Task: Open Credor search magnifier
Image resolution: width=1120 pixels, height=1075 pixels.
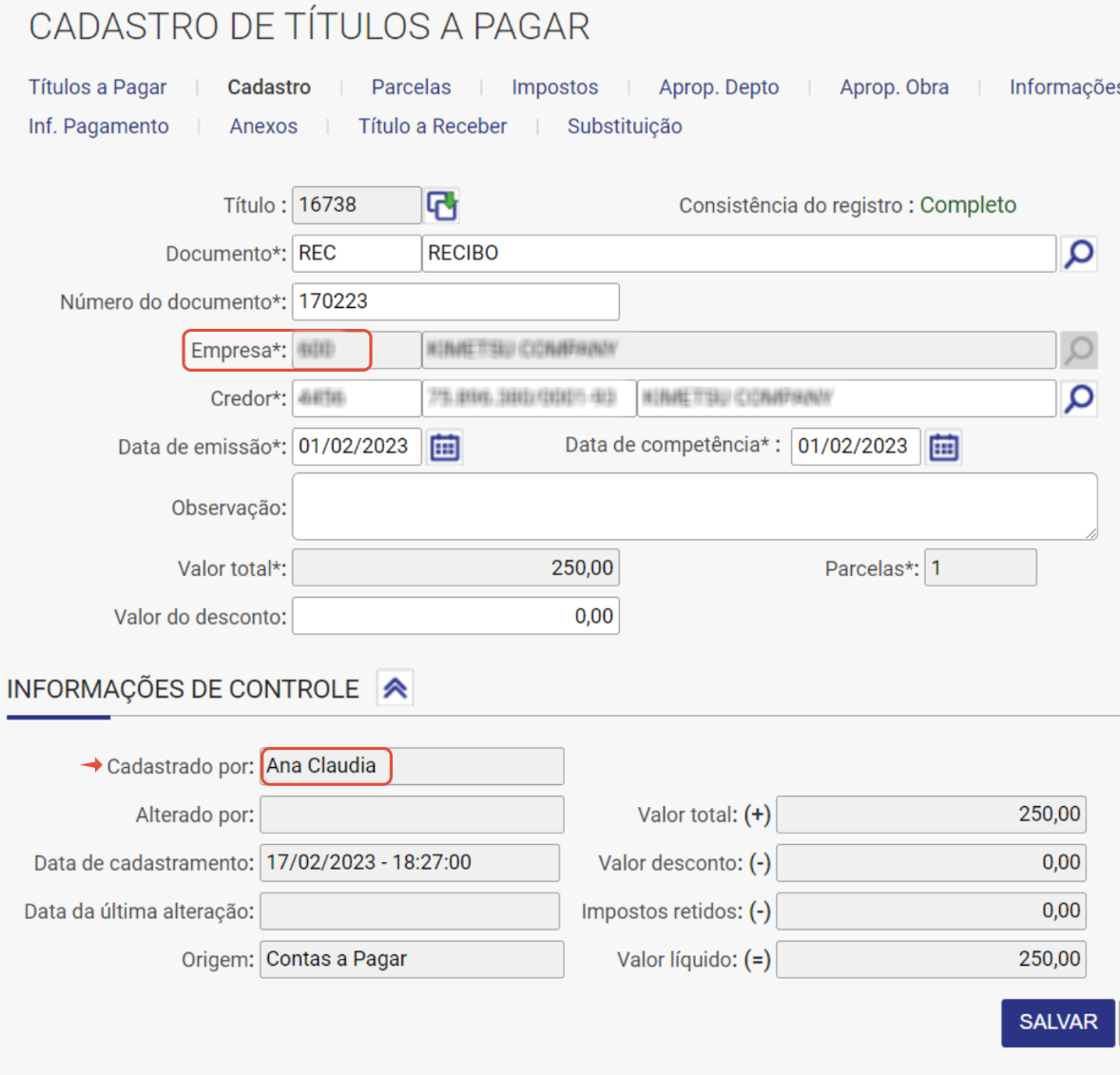Action: [1078, 398]
